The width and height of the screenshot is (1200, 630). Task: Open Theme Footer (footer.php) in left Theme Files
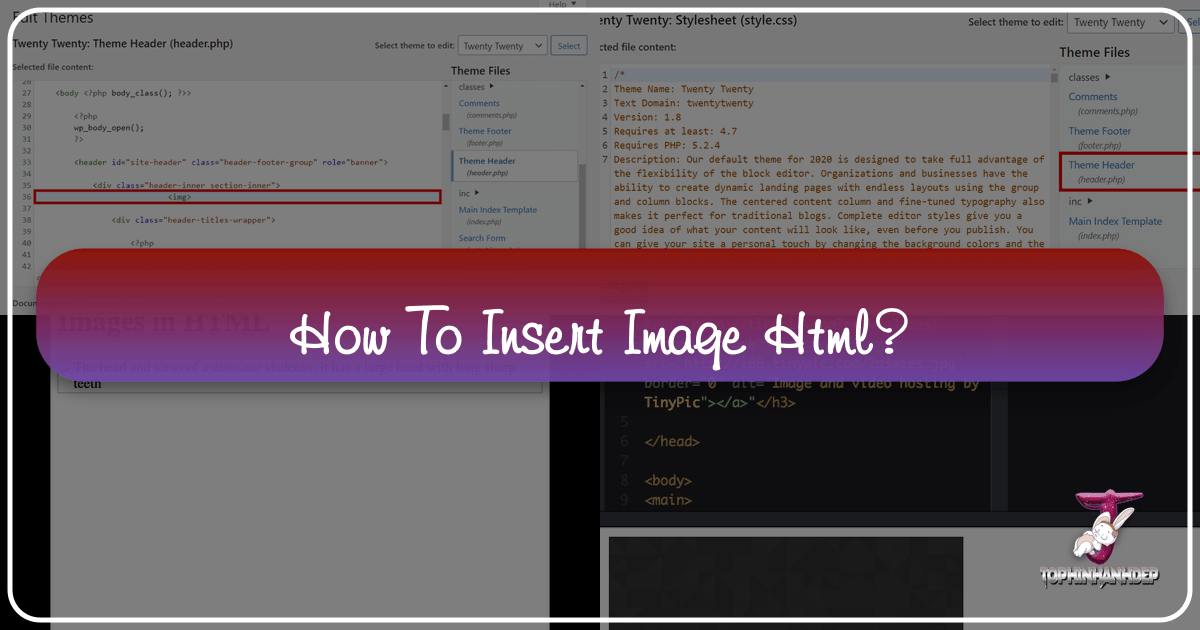484,130
